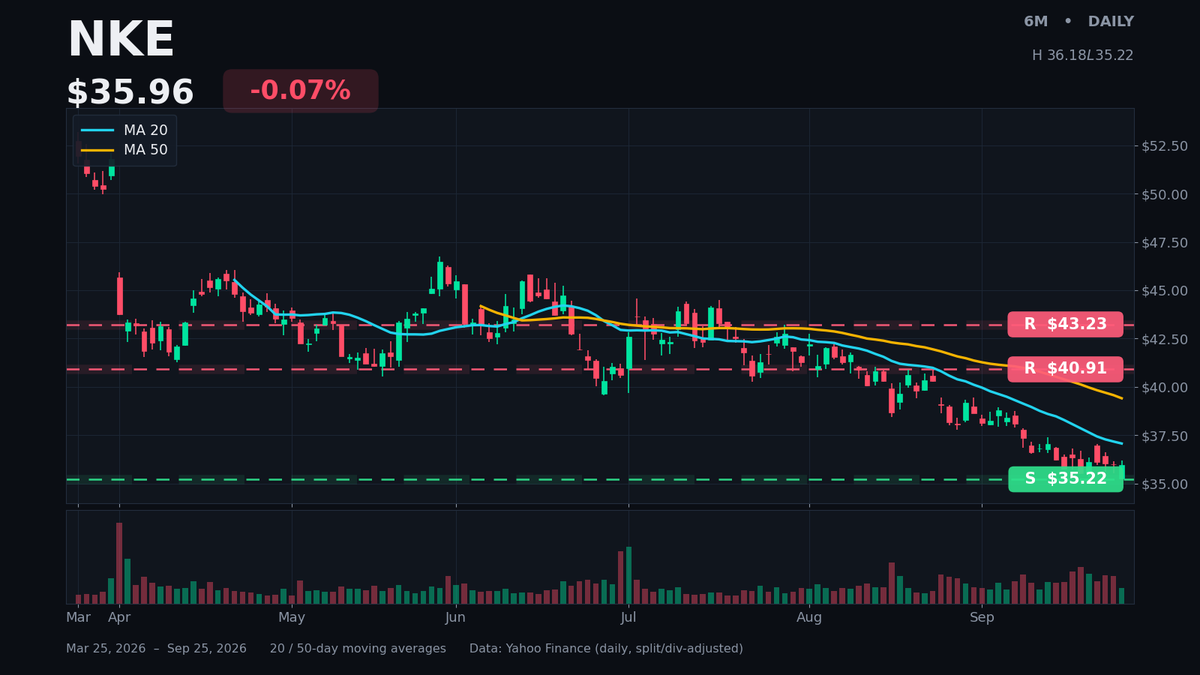Click the $50.00 price axis label
The height and width of the screenshot is (675, 1200).
1164,194
